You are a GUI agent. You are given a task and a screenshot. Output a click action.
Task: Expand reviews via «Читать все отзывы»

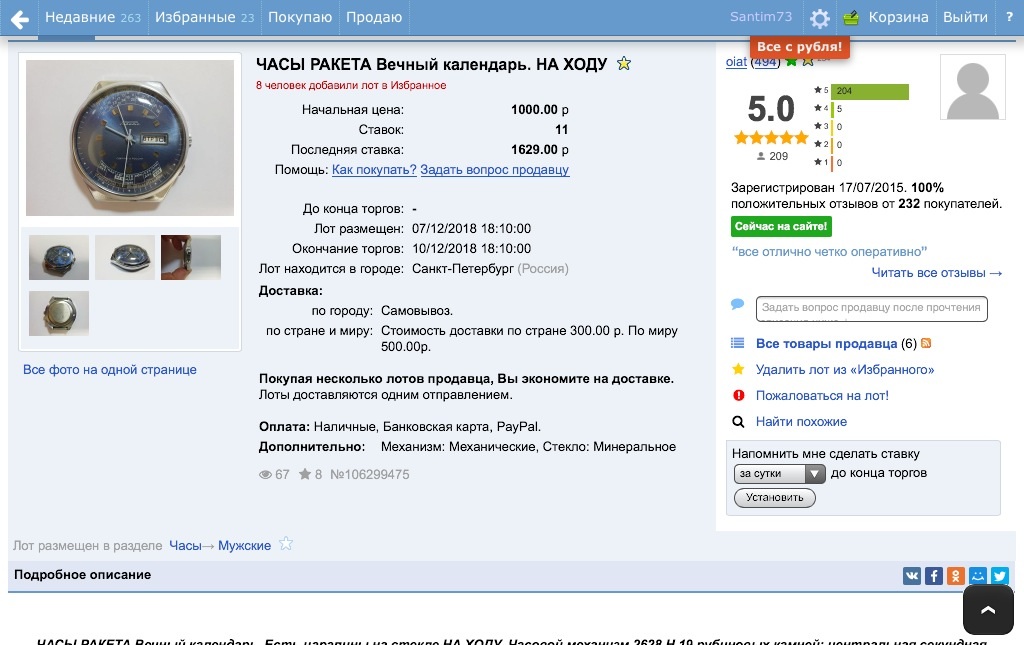click(936, 273)
